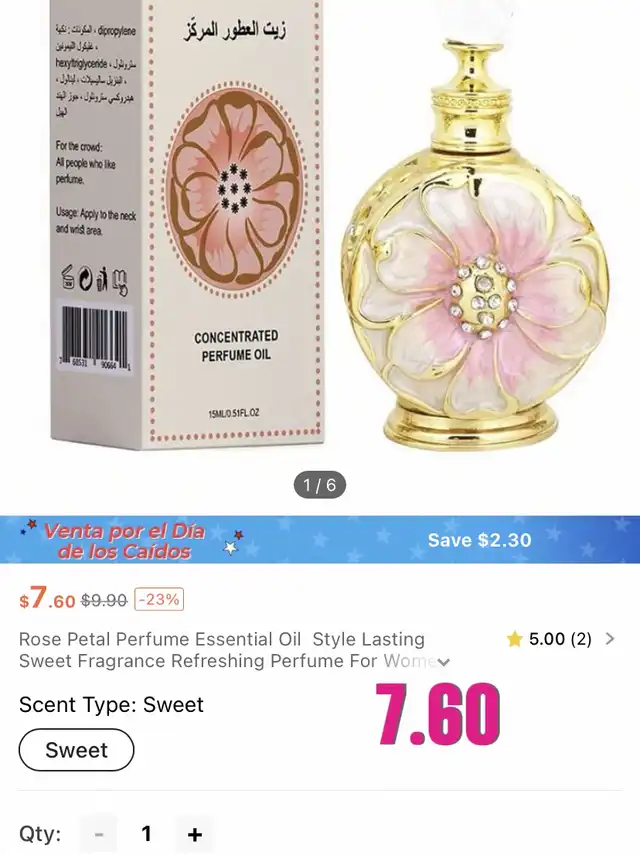Open the Venta por el Día de los Caídos banner
640x855 pixels.
point(125,540)
